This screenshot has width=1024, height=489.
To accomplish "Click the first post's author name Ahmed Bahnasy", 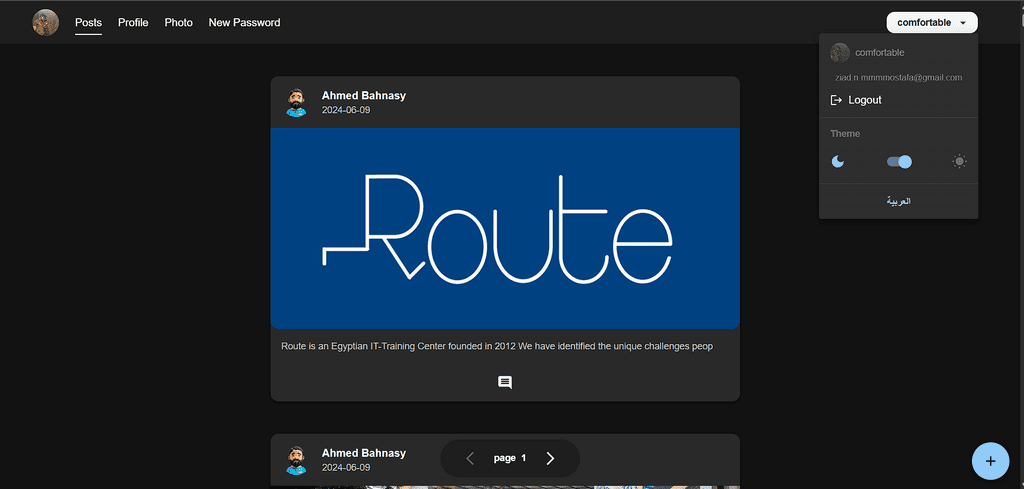I will 364,96.
